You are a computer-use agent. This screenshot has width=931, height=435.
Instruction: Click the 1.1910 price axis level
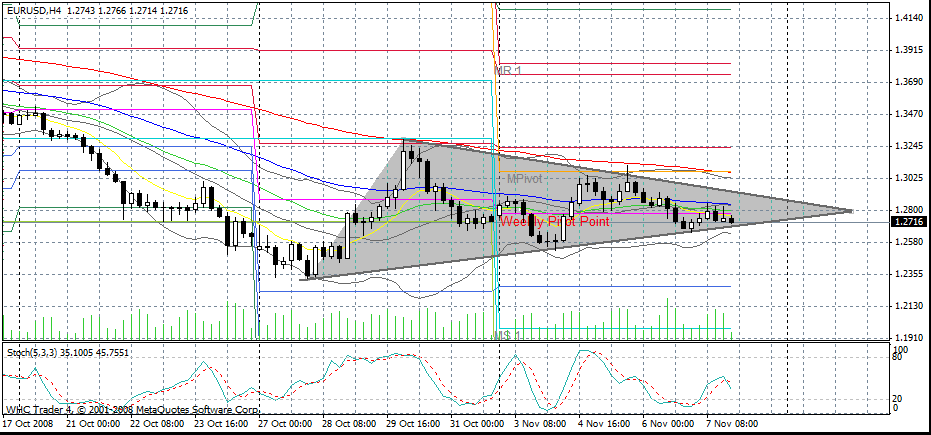point(909,338)
